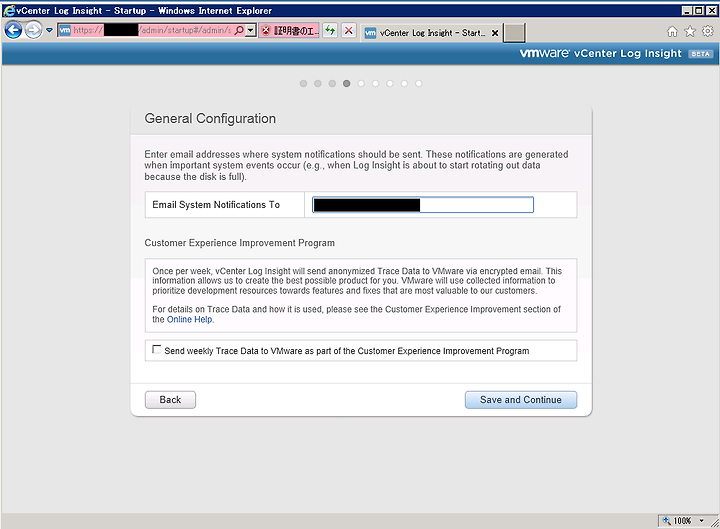
Task: Open the Online Help link
Action: (x=189, y=320)
